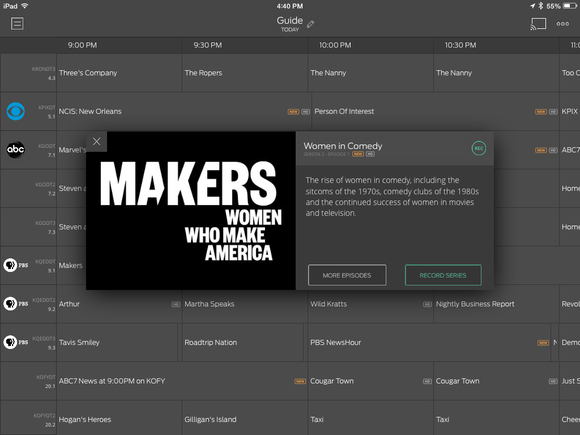The image size is (580, 435).
Task: Select the PBS logo for channel 9.1
Action: pyautogui.click(x=16, y=265)
